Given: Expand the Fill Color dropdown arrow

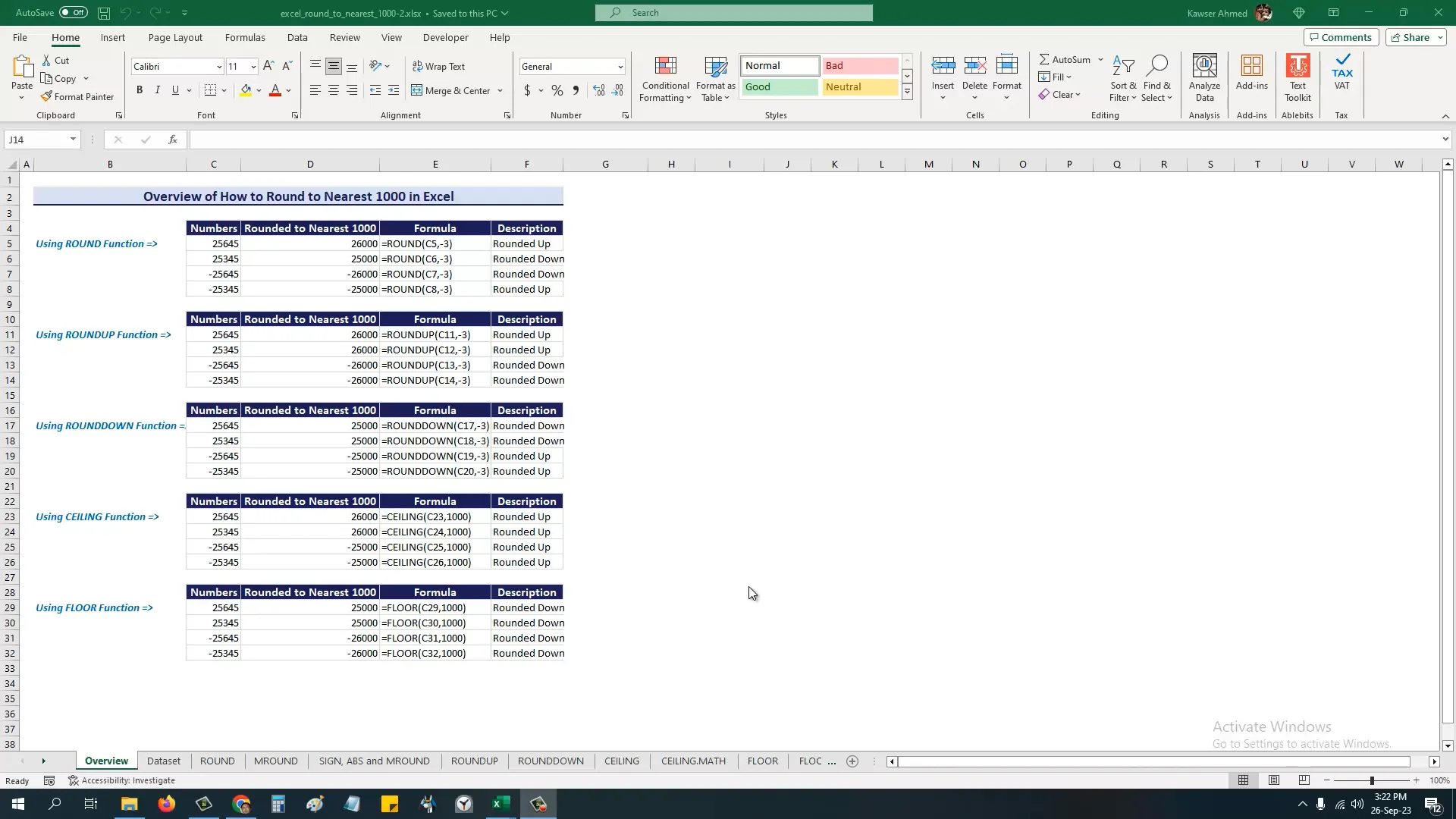Looking at the screenshot, I should 259,90.
